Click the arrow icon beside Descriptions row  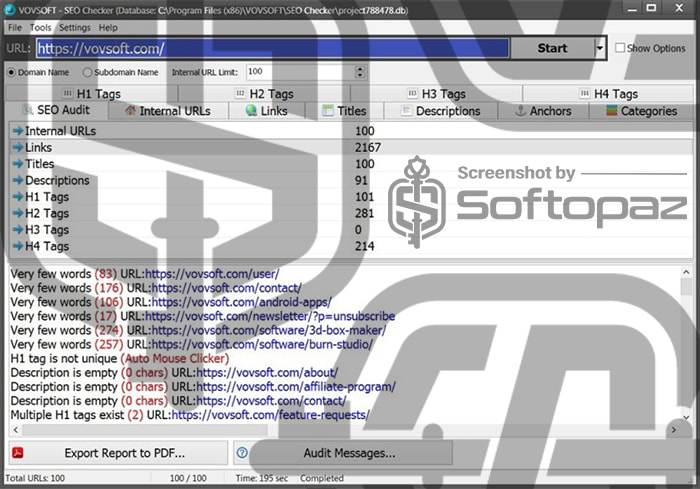pyautogui.click(x=18, y=180)
